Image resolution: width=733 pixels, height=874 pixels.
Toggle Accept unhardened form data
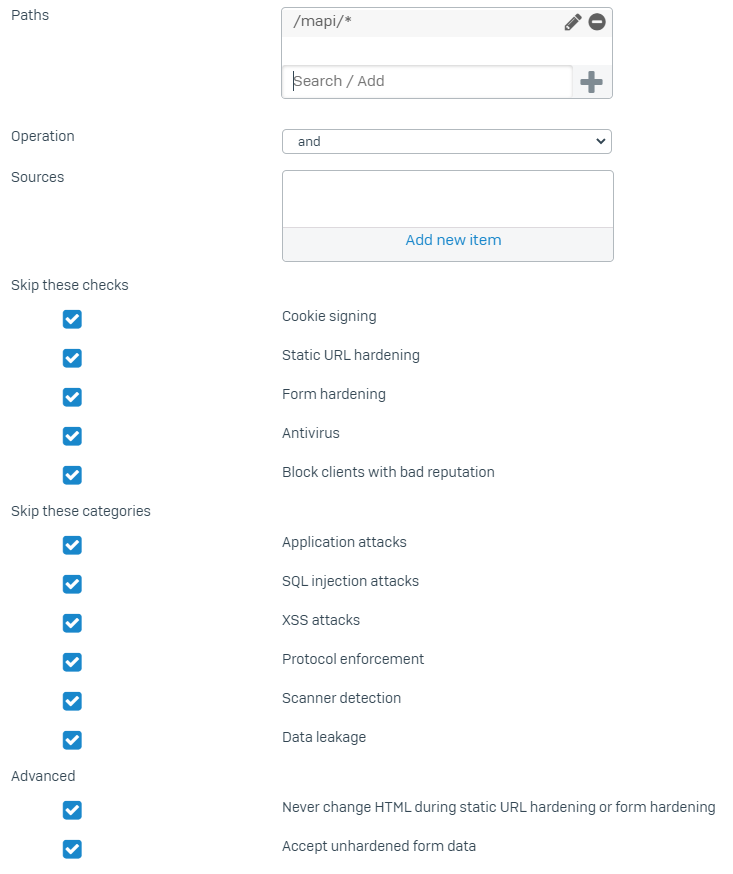[x=72, y=849]
